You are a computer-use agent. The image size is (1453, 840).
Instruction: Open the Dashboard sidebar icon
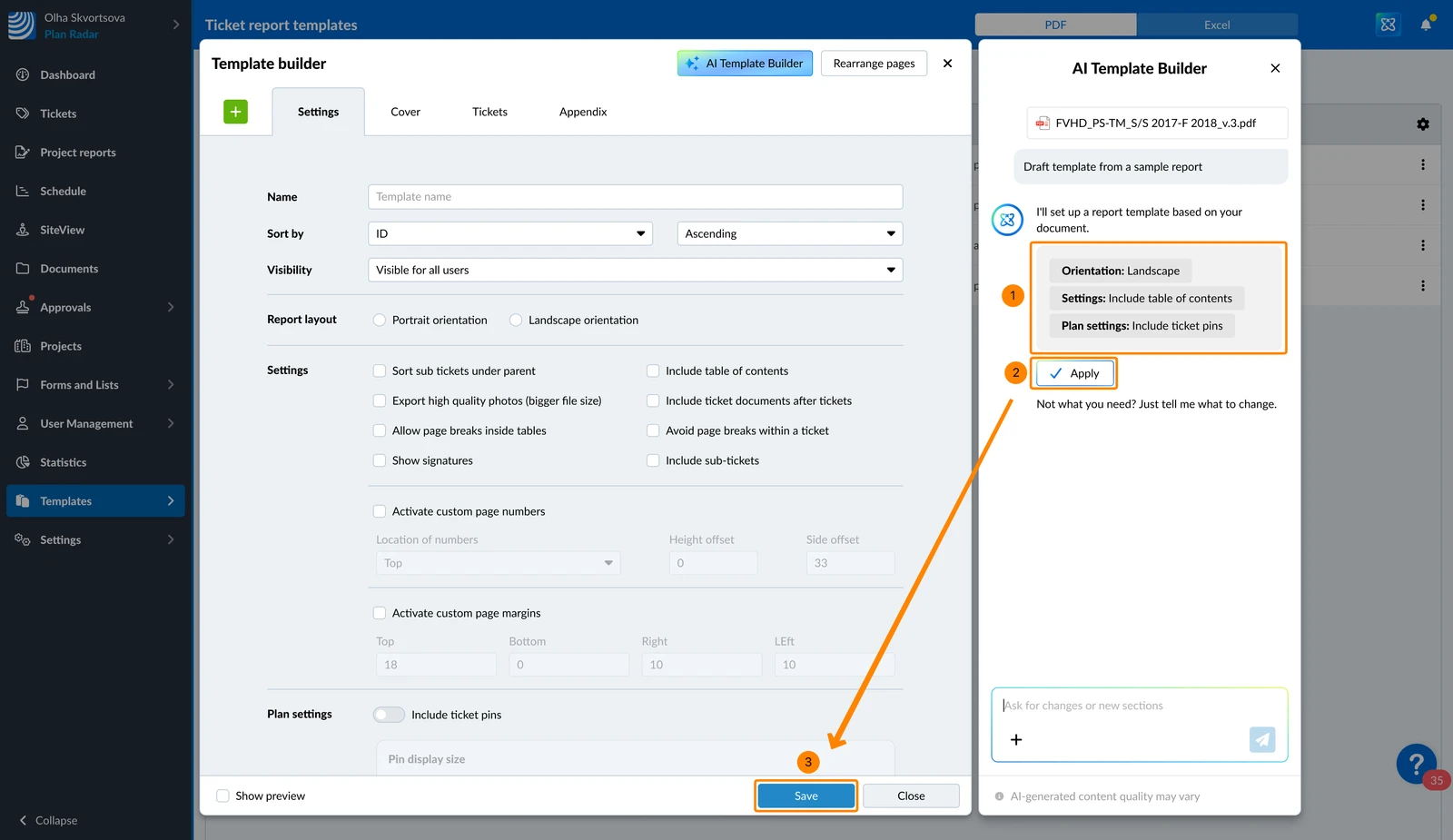tap(23, 74)
